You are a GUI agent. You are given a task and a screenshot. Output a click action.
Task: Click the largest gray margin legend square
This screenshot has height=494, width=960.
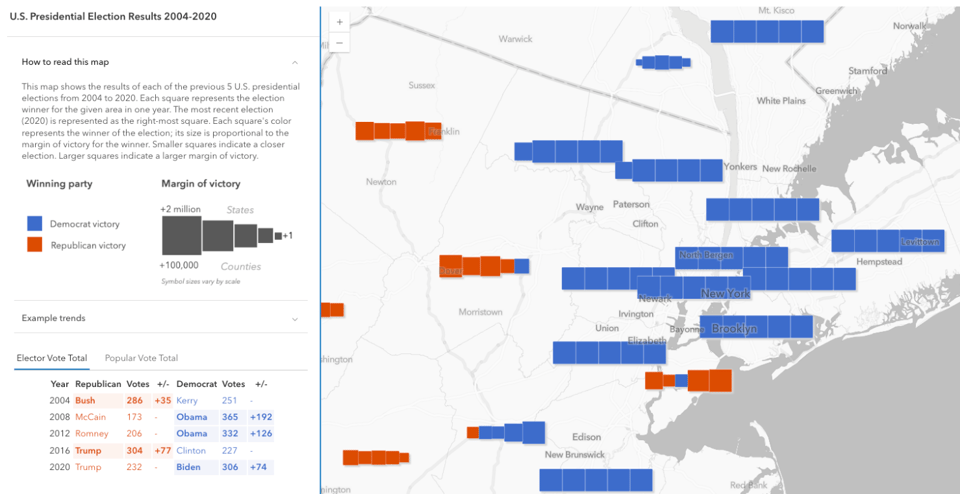[181, 236]
